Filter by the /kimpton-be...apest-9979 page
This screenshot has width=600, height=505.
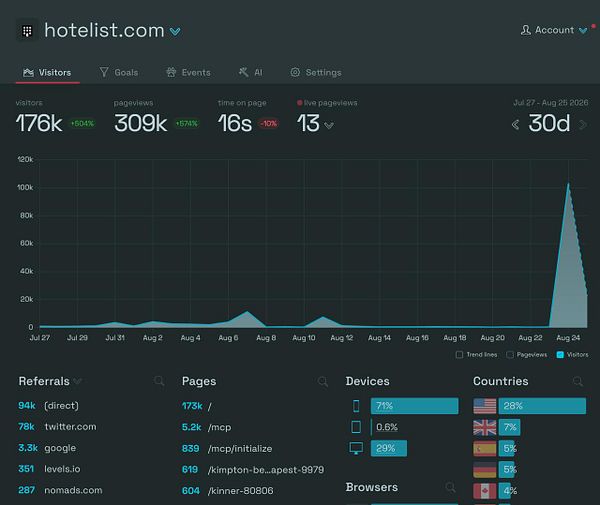click(255, 469)
